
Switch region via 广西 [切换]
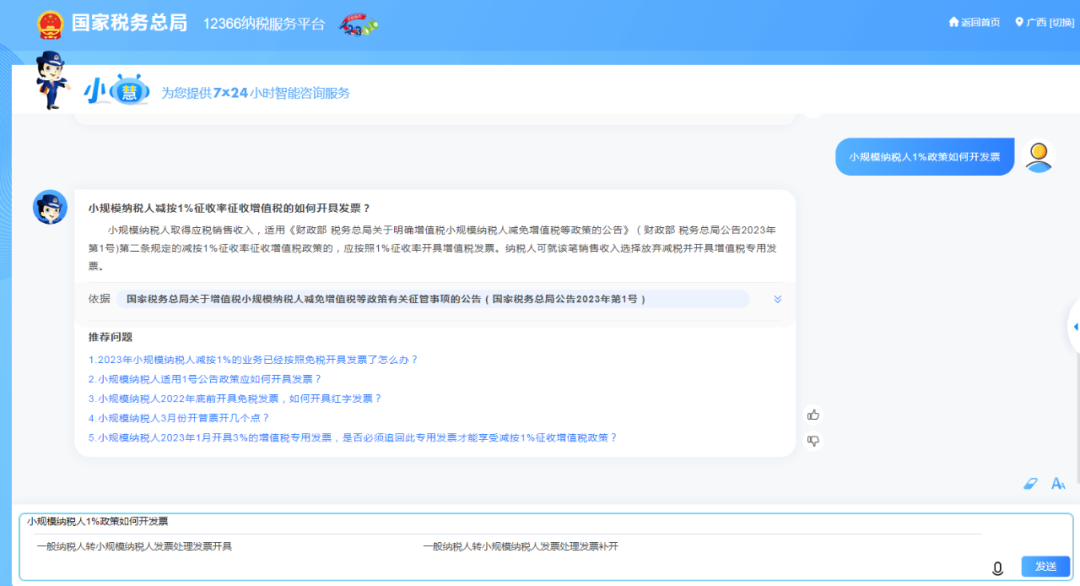click(1050, 23)
